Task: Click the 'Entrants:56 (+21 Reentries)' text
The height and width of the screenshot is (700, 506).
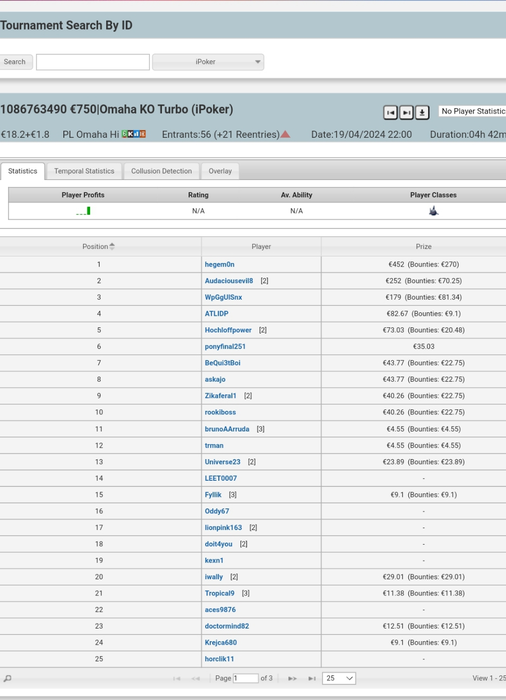Action: point(221,134)
